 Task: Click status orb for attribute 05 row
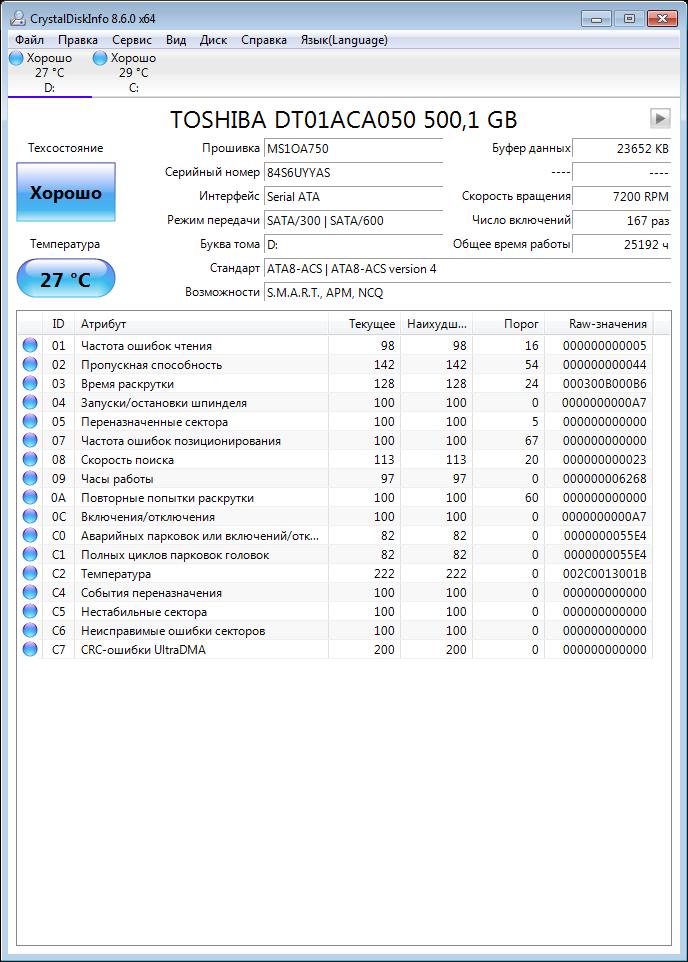pyautogui.click(x=30, y=421)
